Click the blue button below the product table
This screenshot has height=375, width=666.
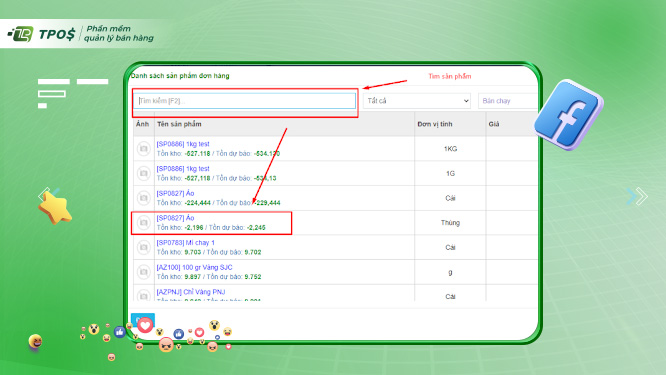143,320
